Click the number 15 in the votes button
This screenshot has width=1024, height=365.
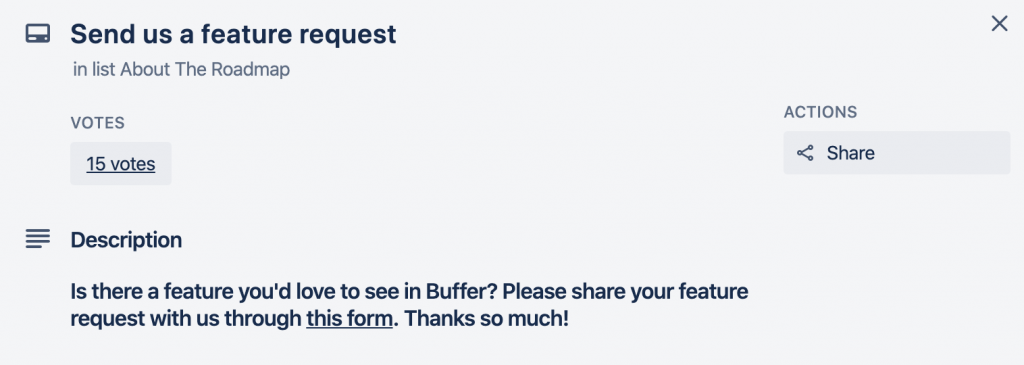pos(96,164)
